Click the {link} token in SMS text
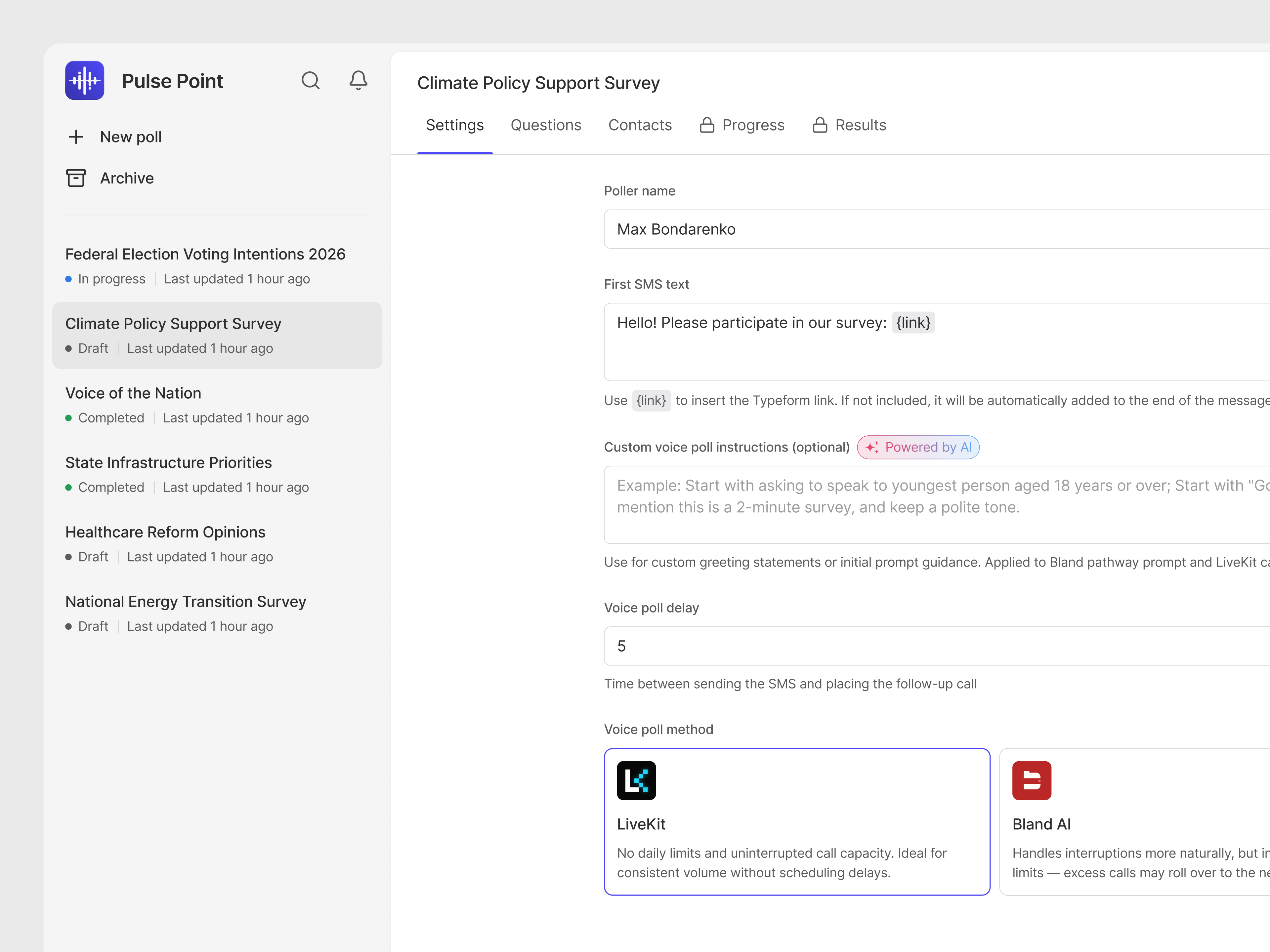The image size is (1270, 952). (913, 323)
